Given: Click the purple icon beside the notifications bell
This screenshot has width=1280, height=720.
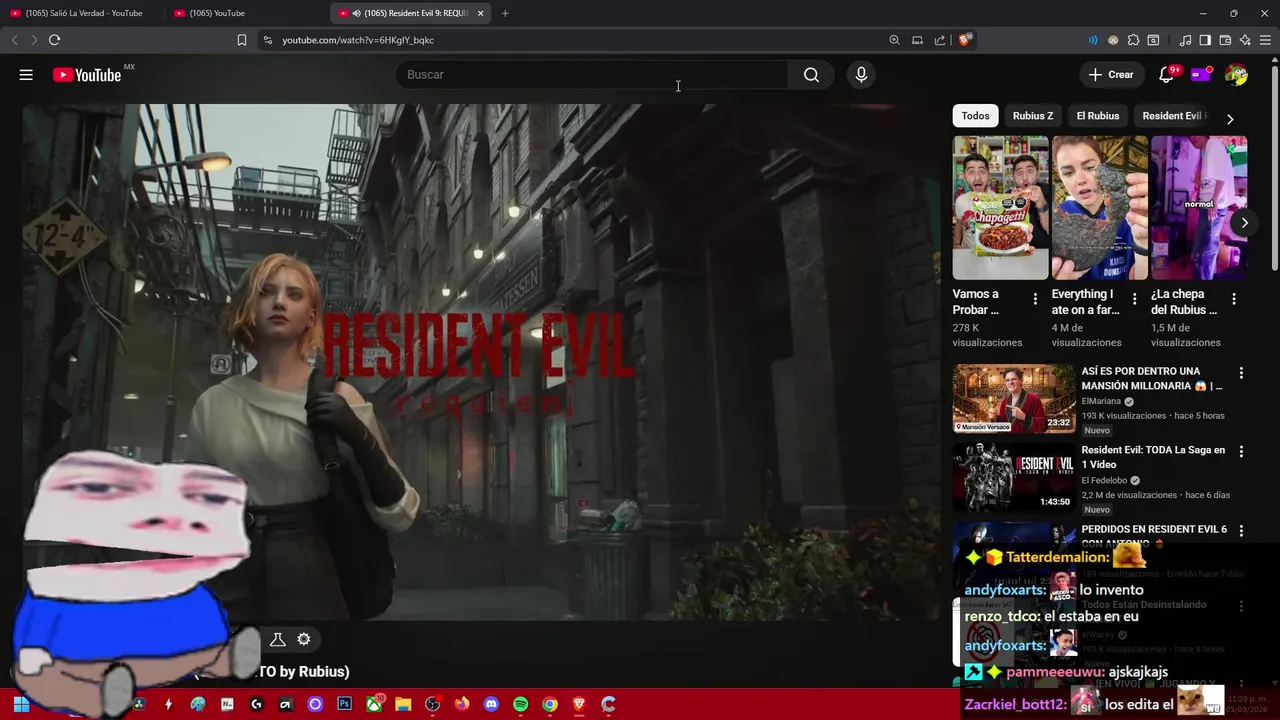Looking at the screenshot, I should click(x=1201, y=74).
